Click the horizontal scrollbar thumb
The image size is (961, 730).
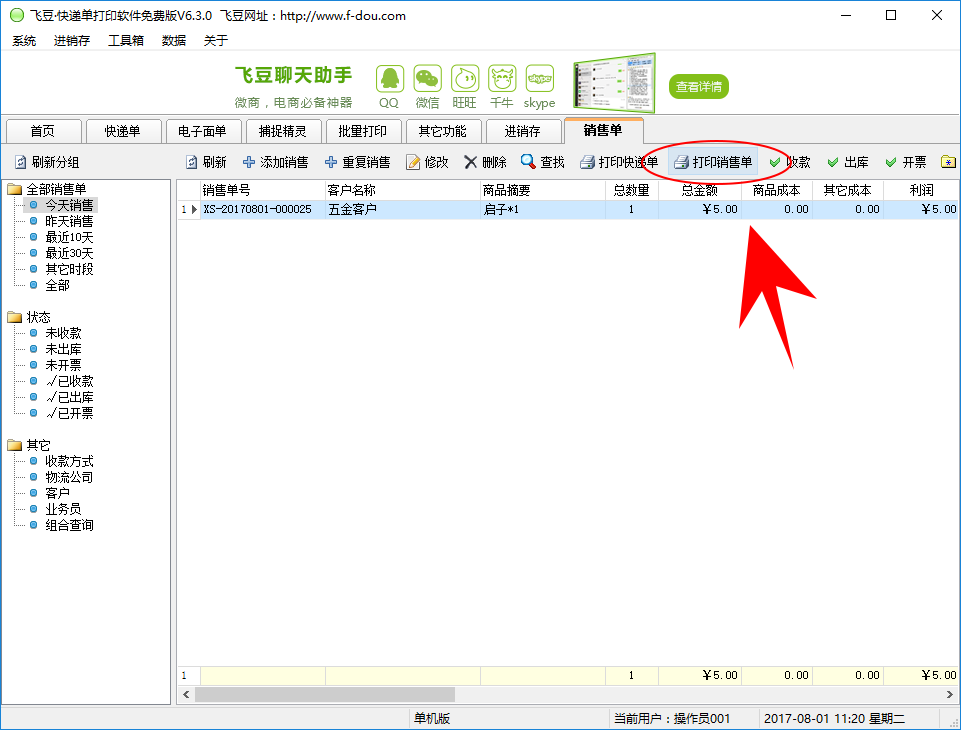(324, 694)
